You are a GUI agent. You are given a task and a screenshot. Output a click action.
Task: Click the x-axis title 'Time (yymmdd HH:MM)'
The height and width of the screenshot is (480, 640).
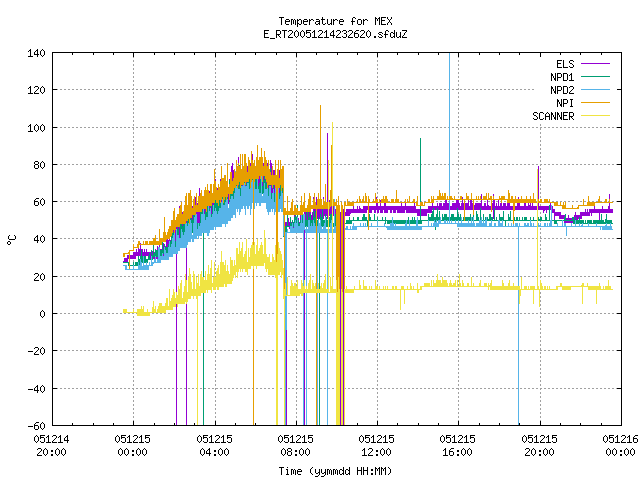[335, 471]
